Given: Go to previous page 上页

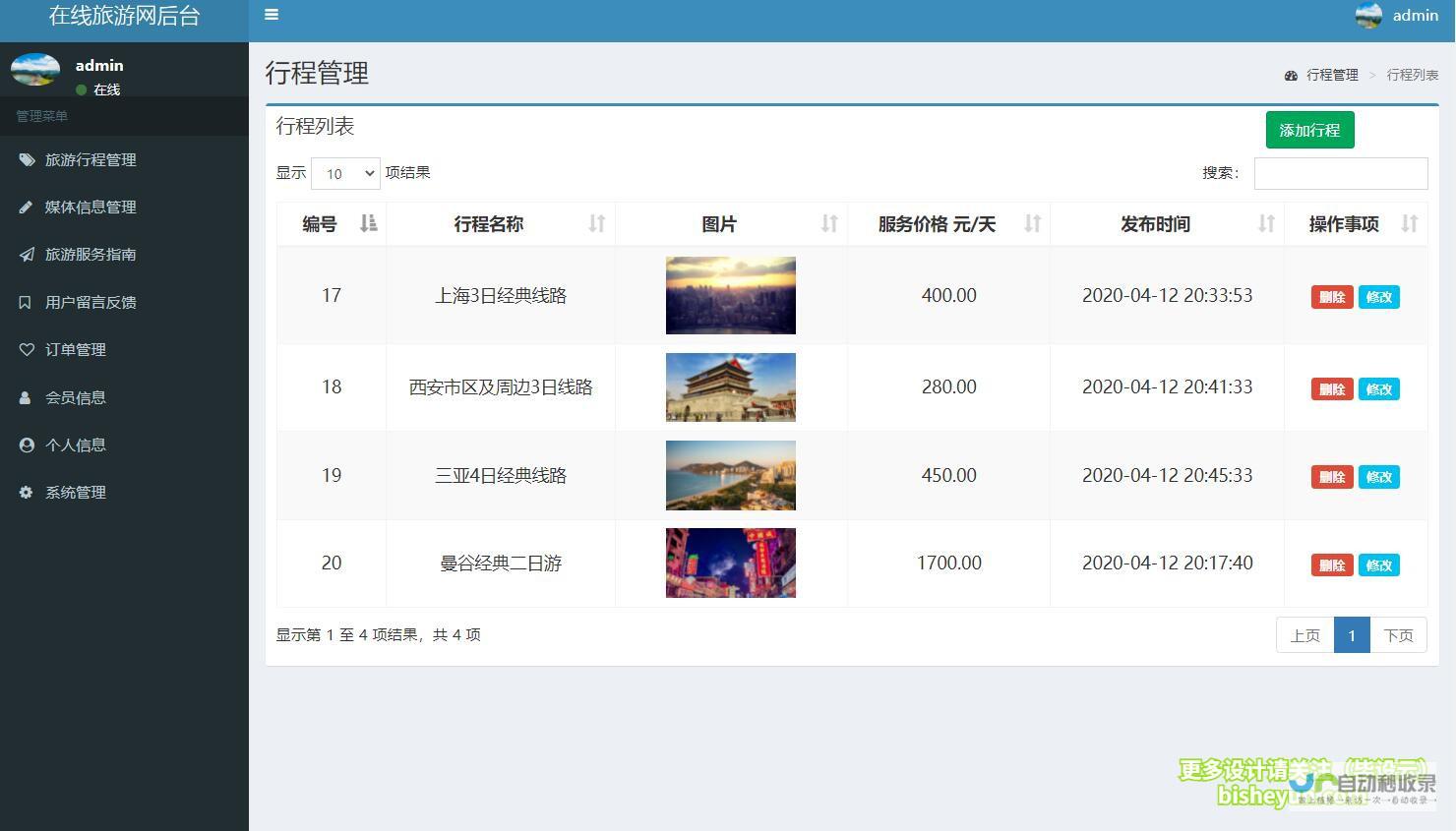Looking at the screenshot, I should coord(1305,635).
